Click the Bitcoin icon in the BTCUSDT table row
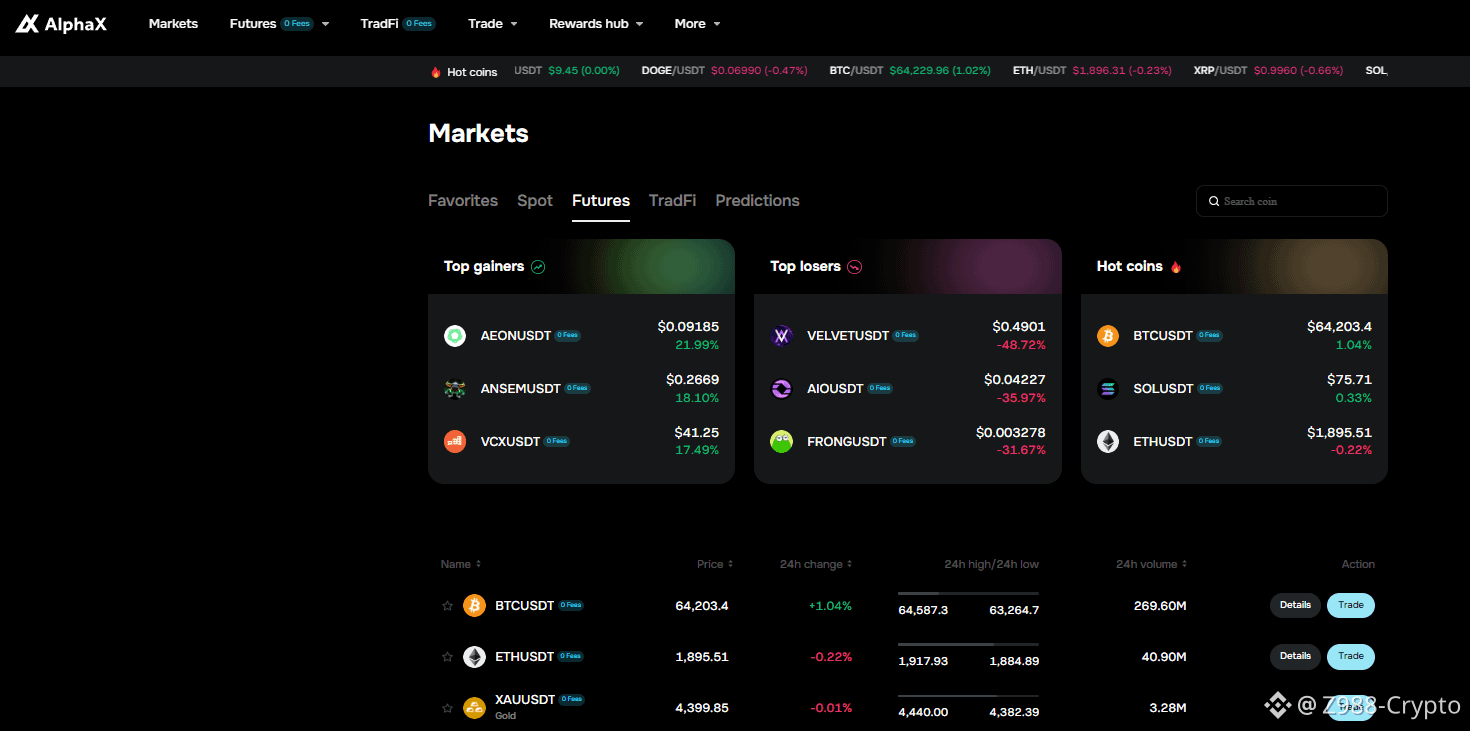1470x731 pixels. (x=474, y=605)
